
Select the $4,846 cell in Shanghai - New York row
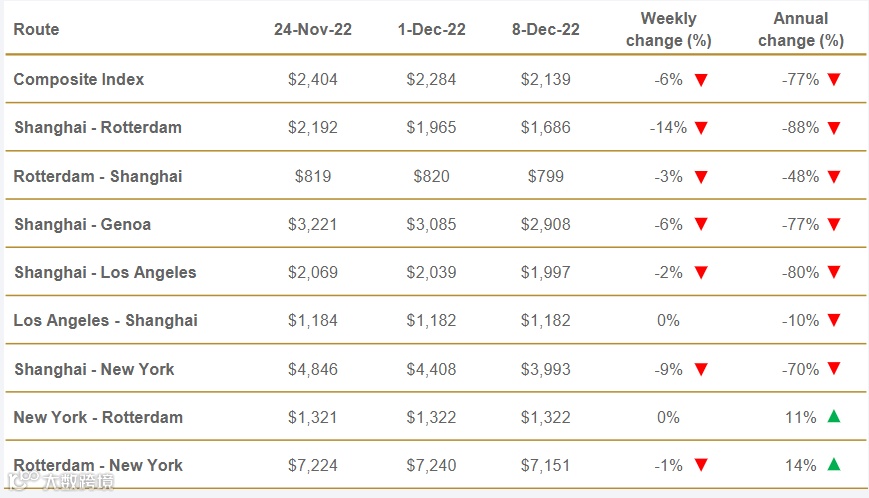[x=312, y=369]
